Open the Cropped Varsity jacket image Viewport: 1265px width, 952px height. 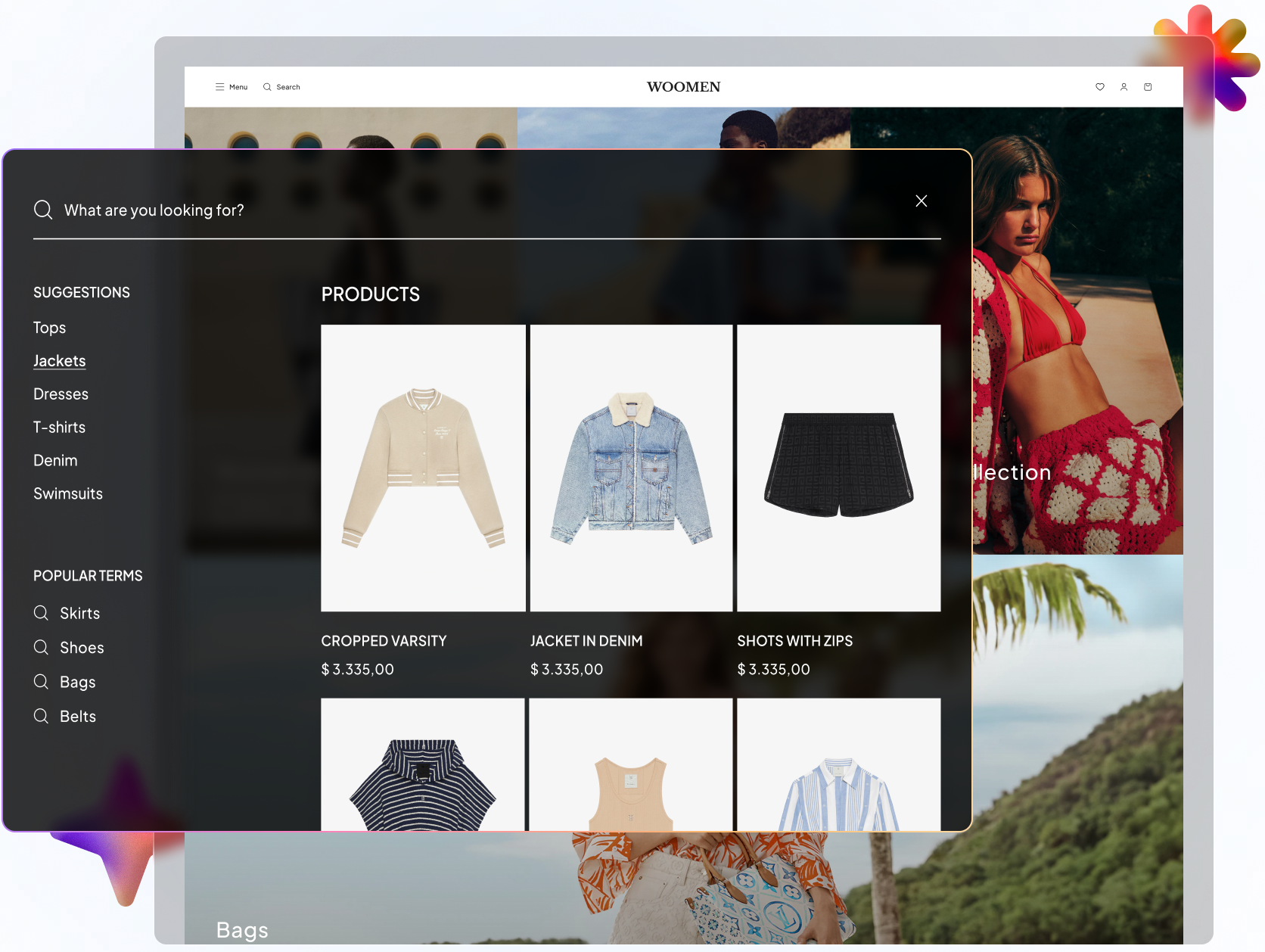(x=423, y=468)
